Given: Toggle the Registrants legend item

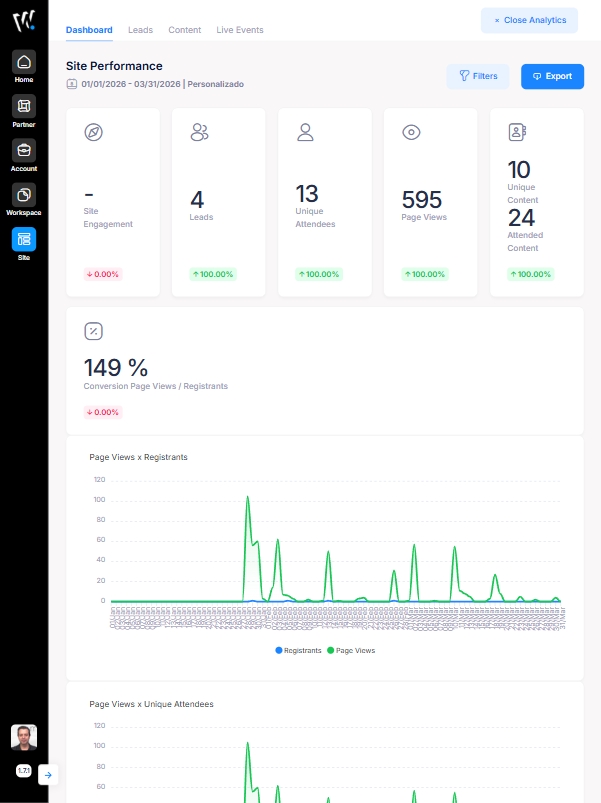Looking at the screenshot, I should point(298,650).
